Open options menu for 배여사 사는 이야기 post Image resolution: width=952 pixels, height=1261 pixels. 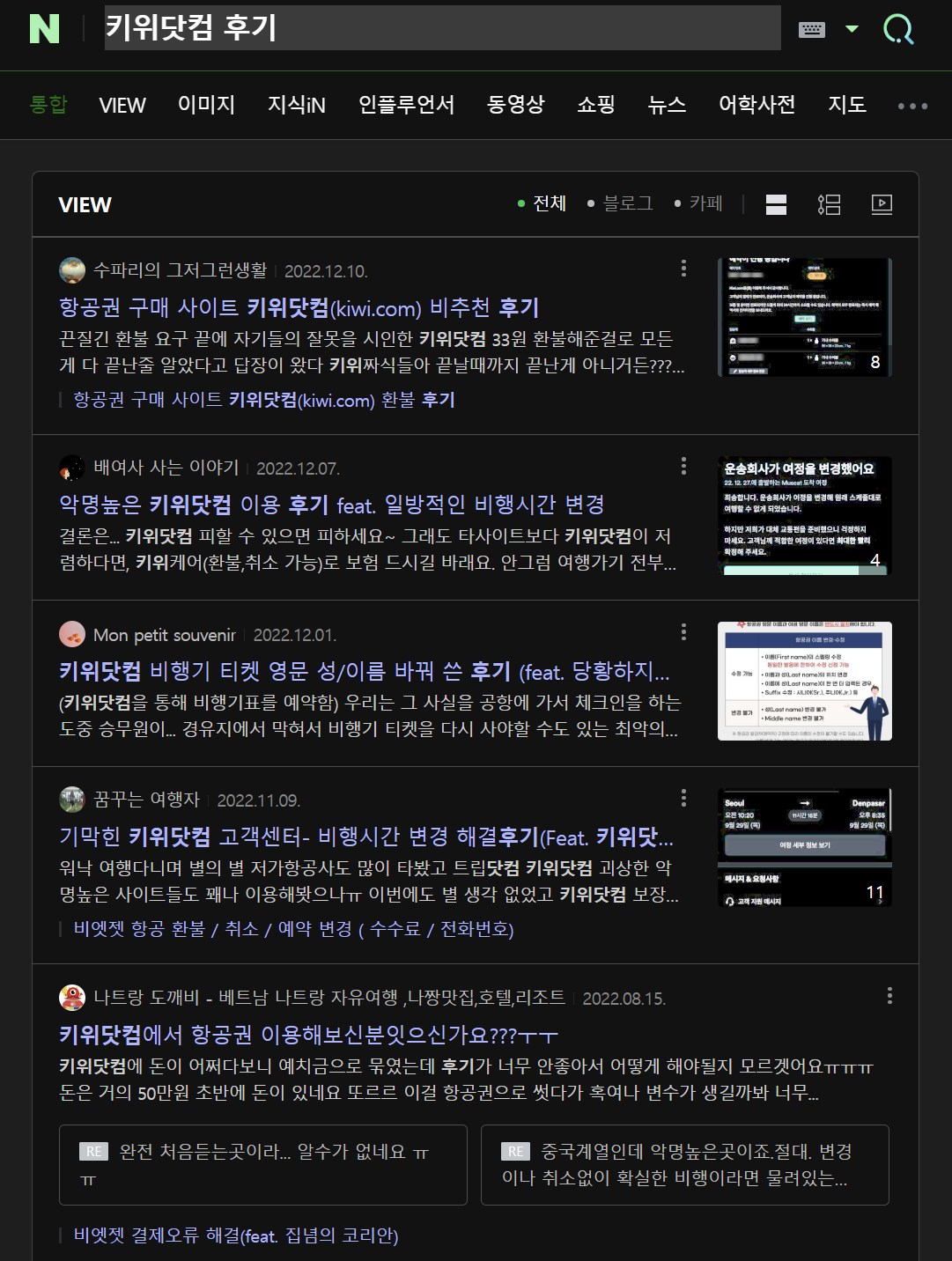[683, 466]
